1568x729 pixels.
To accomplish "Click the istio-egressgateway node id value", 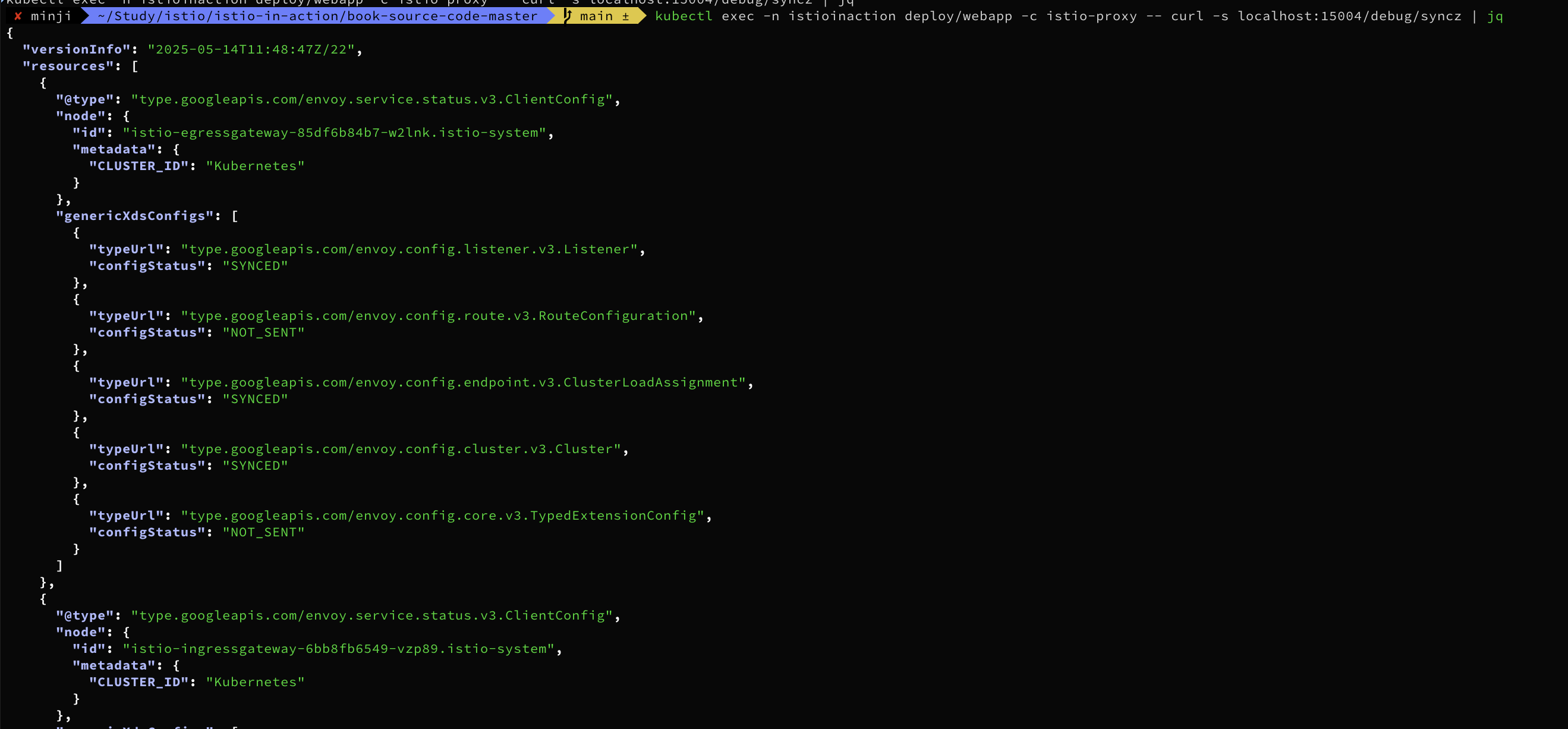I will click(x=334, y=133).
